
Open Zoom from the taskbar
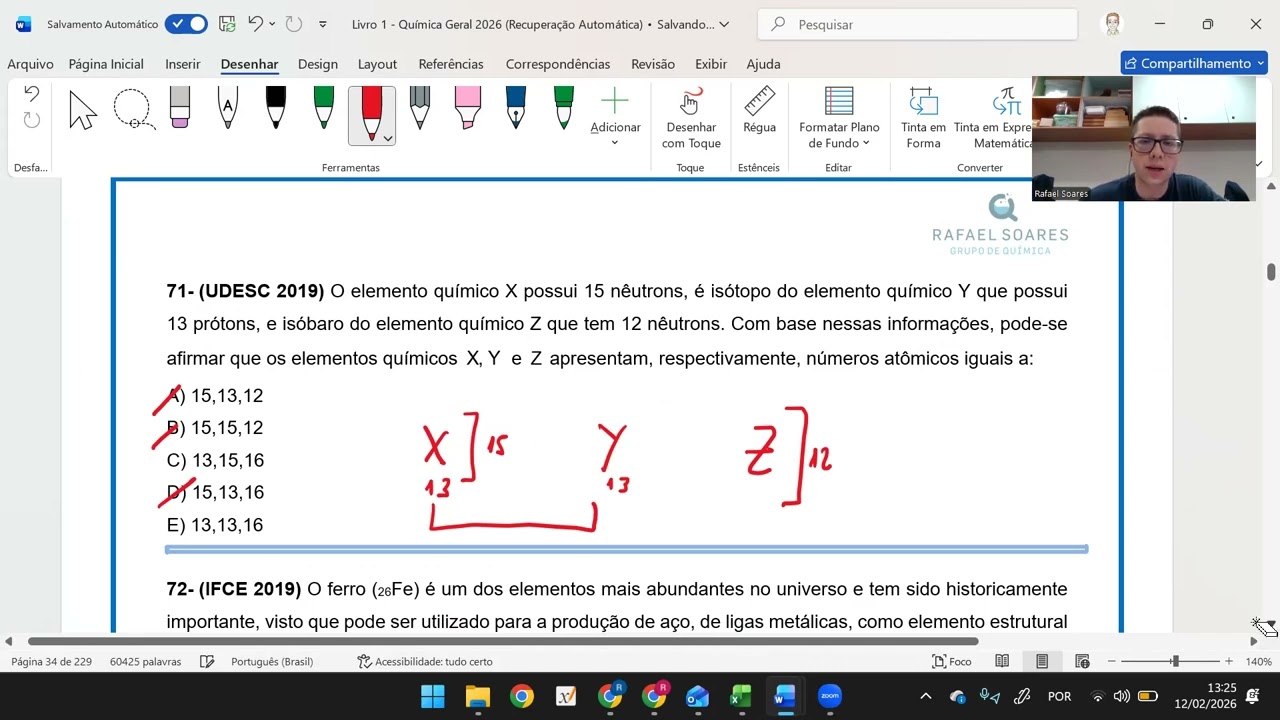pyautogui.click(x=829, y=696)
